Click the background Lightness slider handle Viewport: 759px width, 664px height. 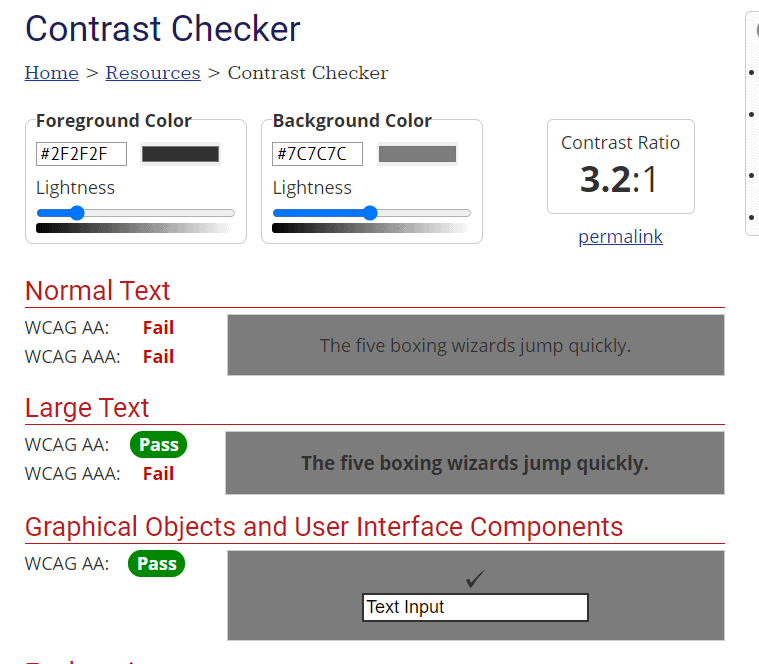pyautogui.click(x=370, y=213)
